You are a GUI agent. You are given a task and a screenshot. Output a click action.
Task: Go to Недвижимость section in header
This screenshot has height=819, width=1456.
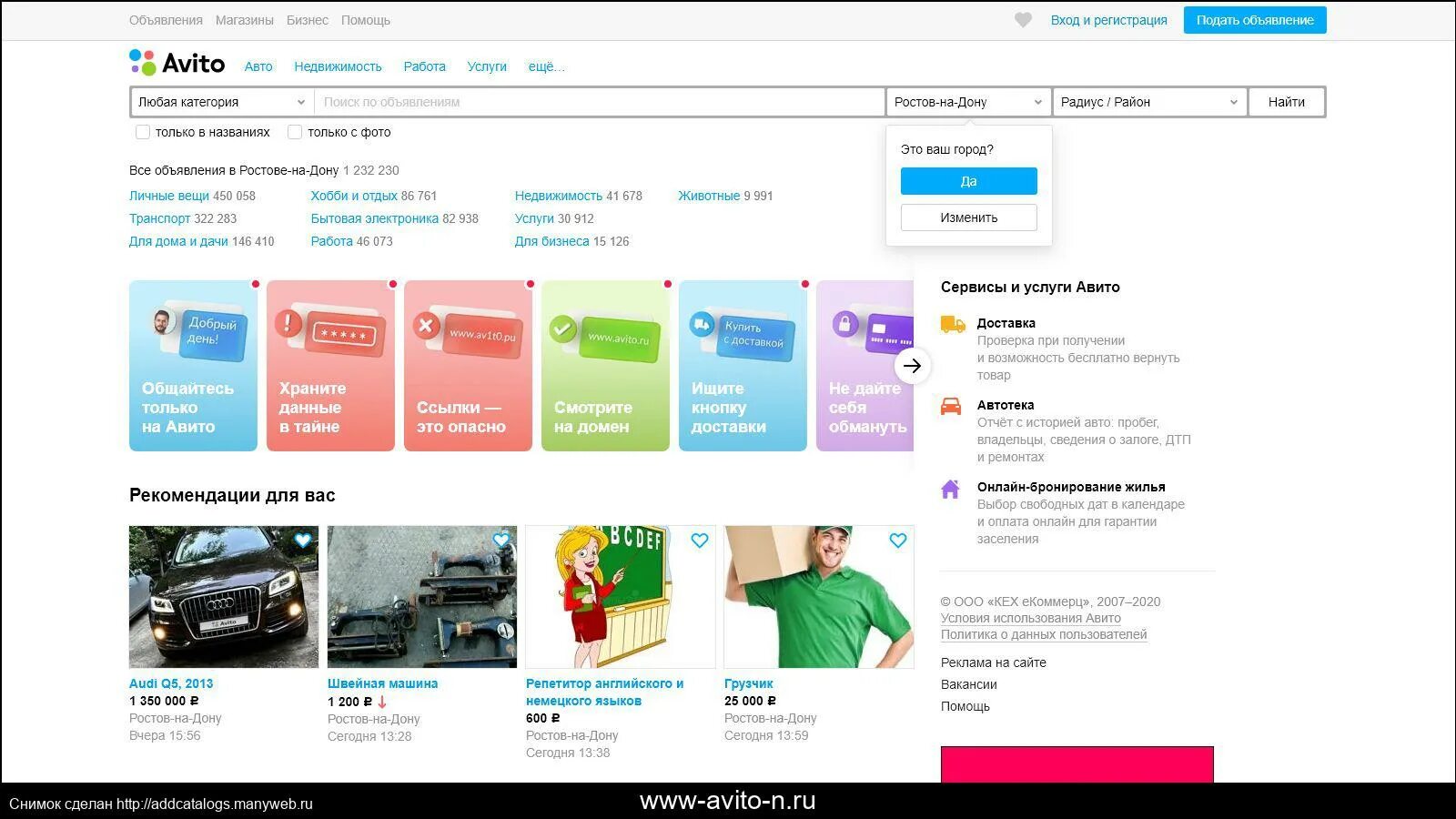point(338,66)
